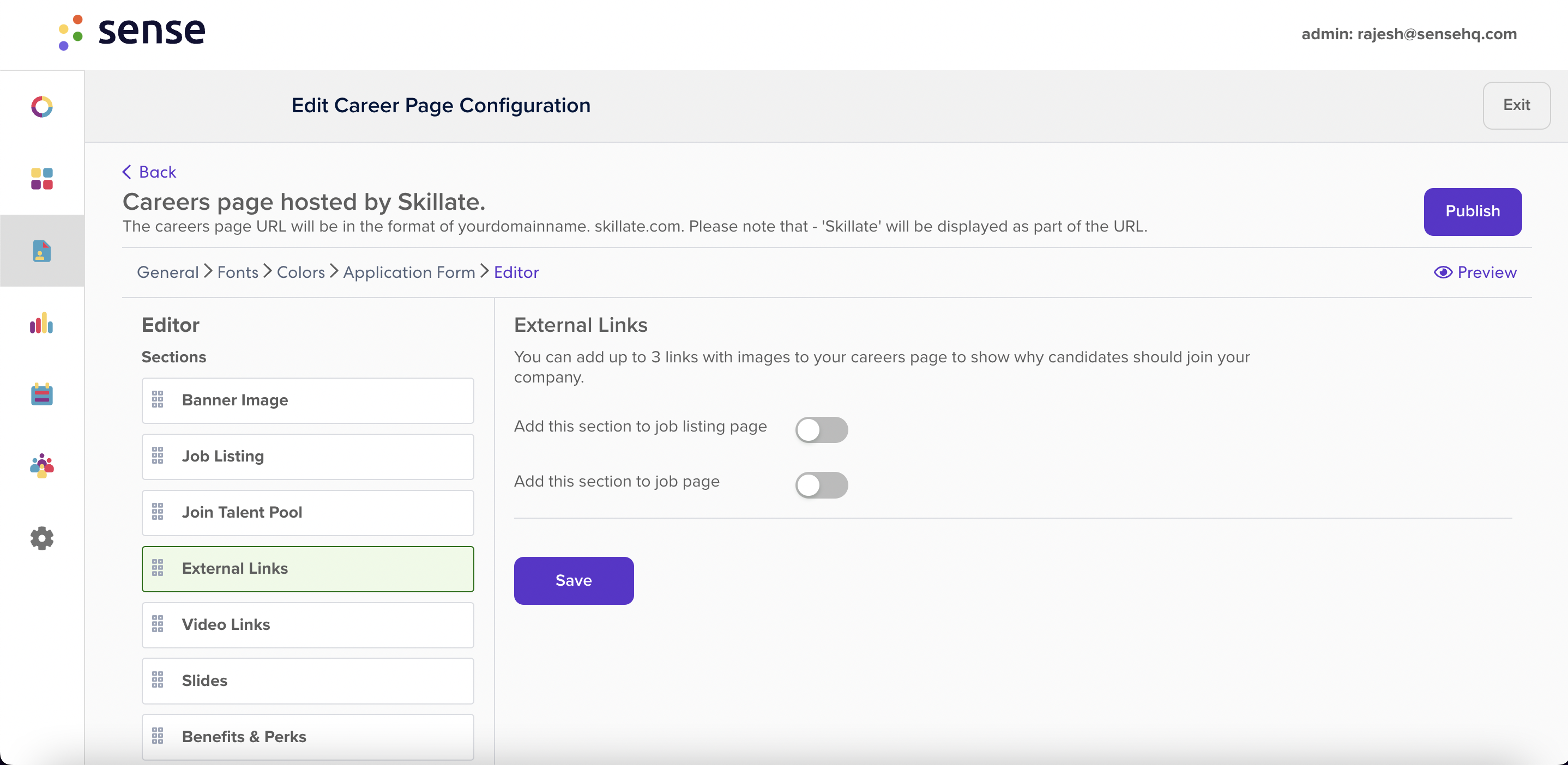Viewport: 1568px width, 765px height.
Task: Click the eye icon next to Preview
Action: [1443, 272]
